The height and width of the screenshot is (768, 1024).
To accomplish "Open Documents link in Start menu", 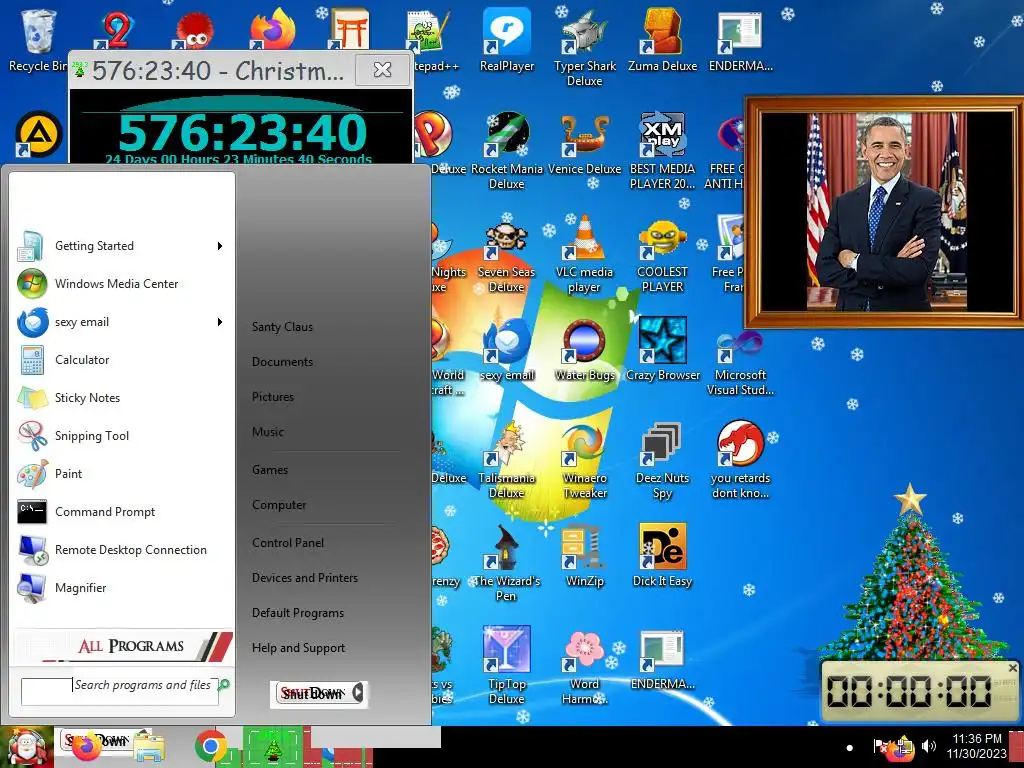I will coord(282,362).
